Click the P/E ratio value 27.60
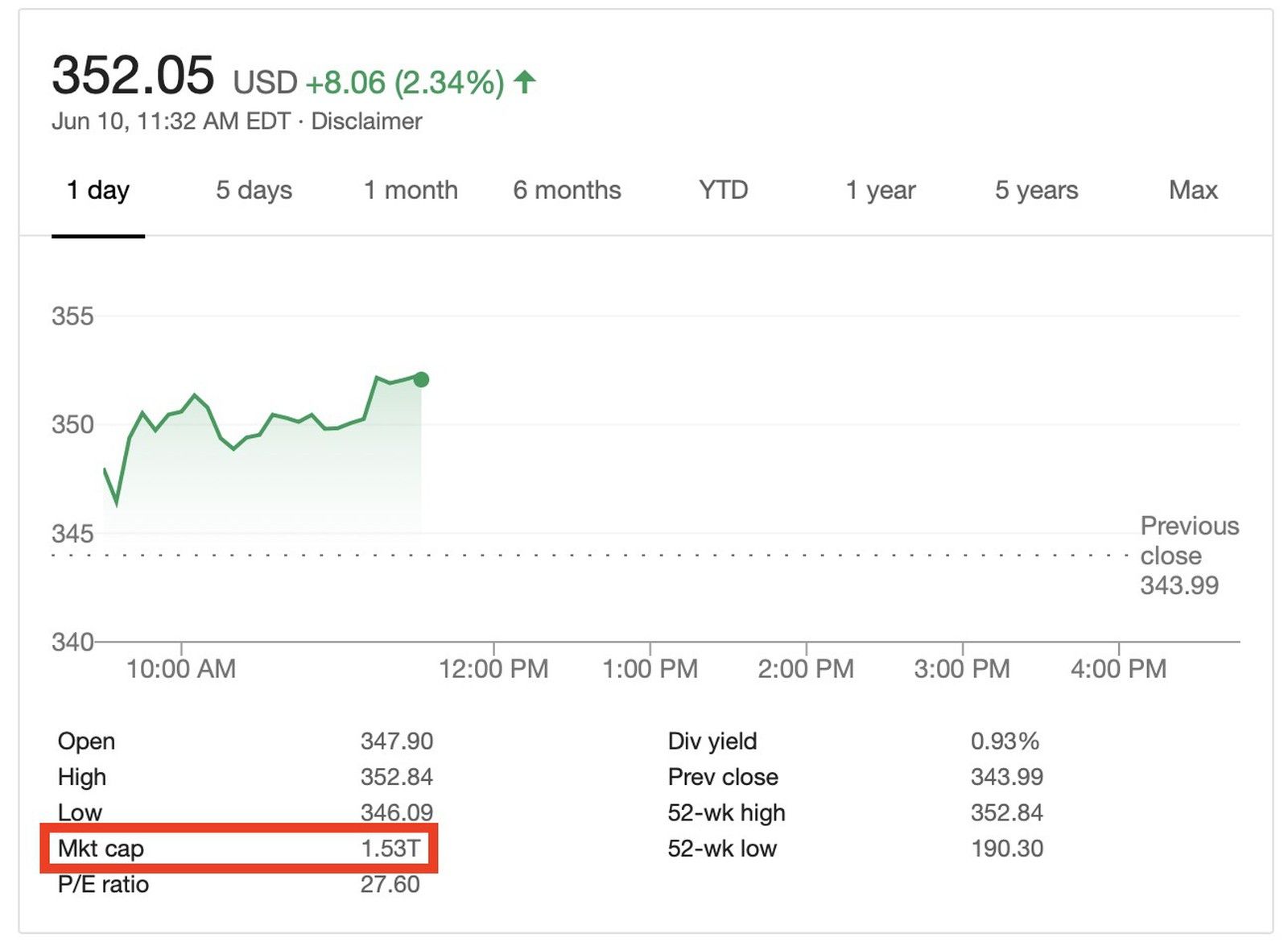 click(390, 884)
